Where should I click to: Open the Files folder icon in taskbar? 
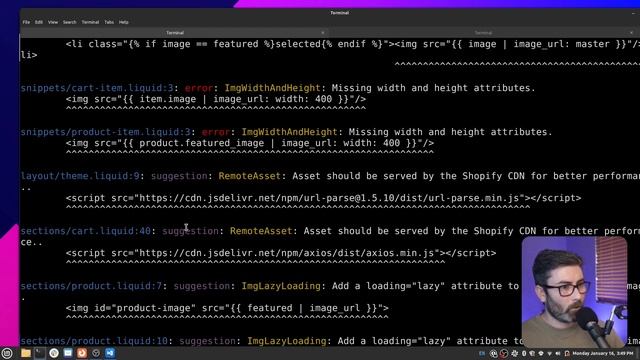tap(26, 353)
